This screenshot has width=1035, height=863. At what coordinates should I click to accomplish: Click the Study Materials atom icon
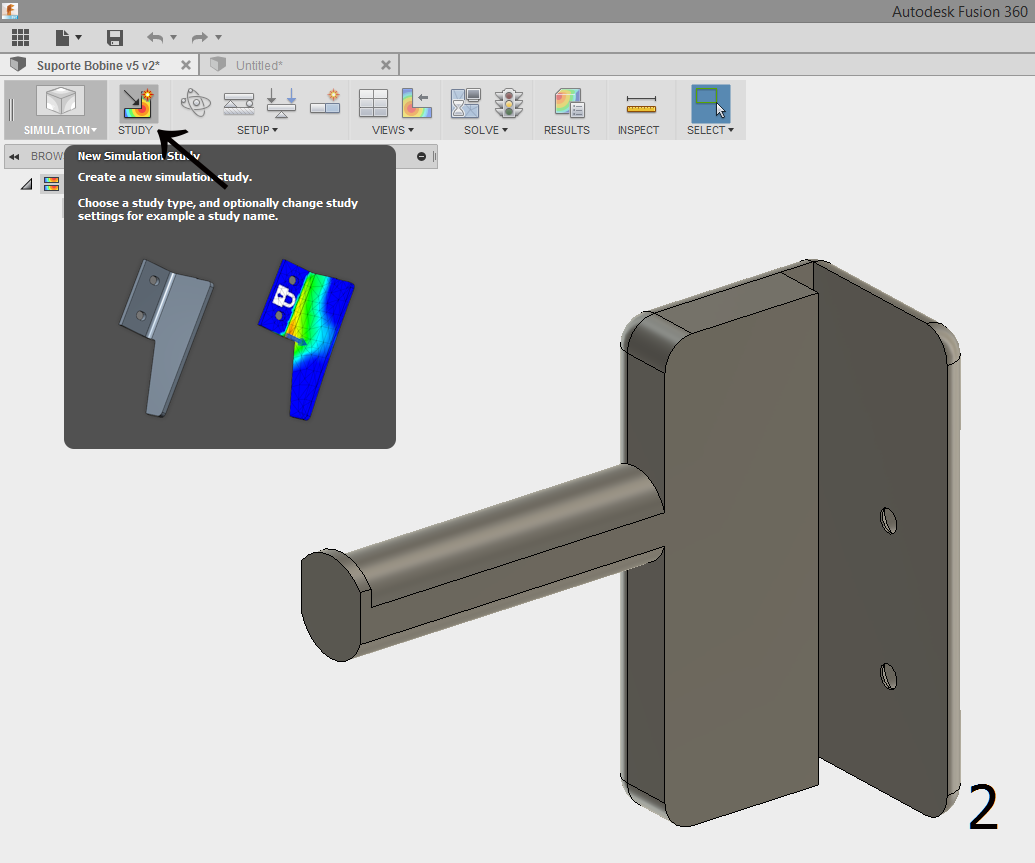pyautogui.click(x=195, y=102)
